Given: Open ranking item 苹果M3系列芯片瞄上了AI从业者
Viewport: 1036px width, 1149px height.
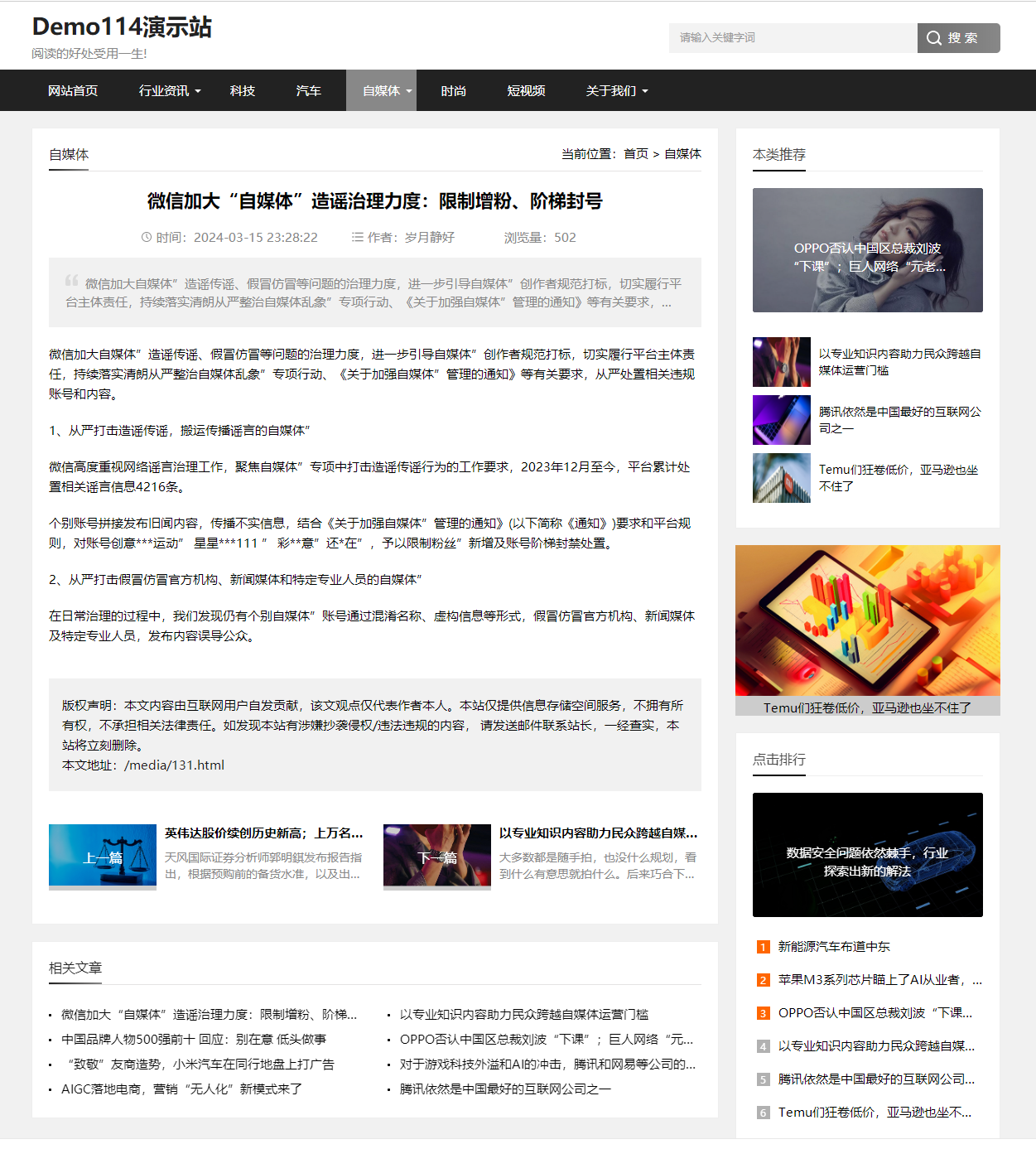Looking at the screenshot, I should pyautogui.click(x=880, y=980).
